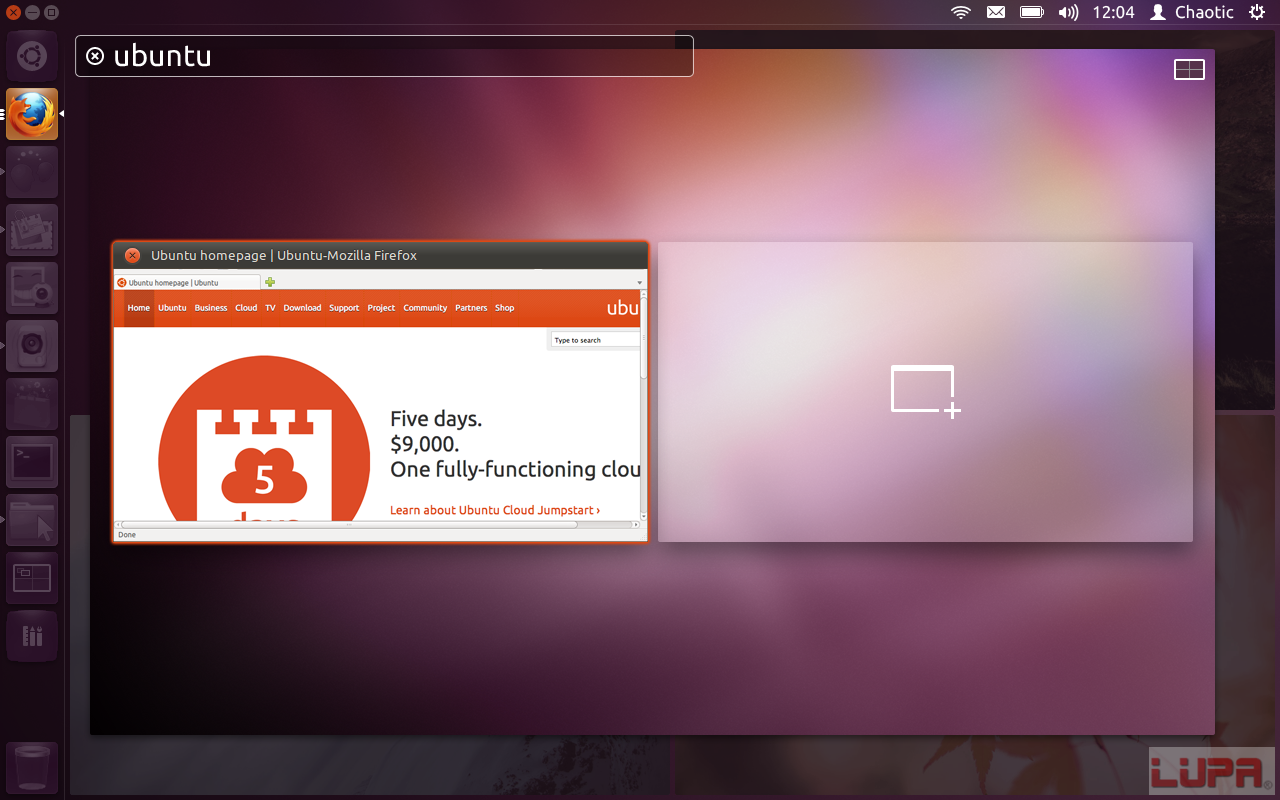The height and width of the screenshot is (800, 1280).
Task: Open the Wi-Fi network indicator
Action: pyautogui.click(x=961, y=12)
